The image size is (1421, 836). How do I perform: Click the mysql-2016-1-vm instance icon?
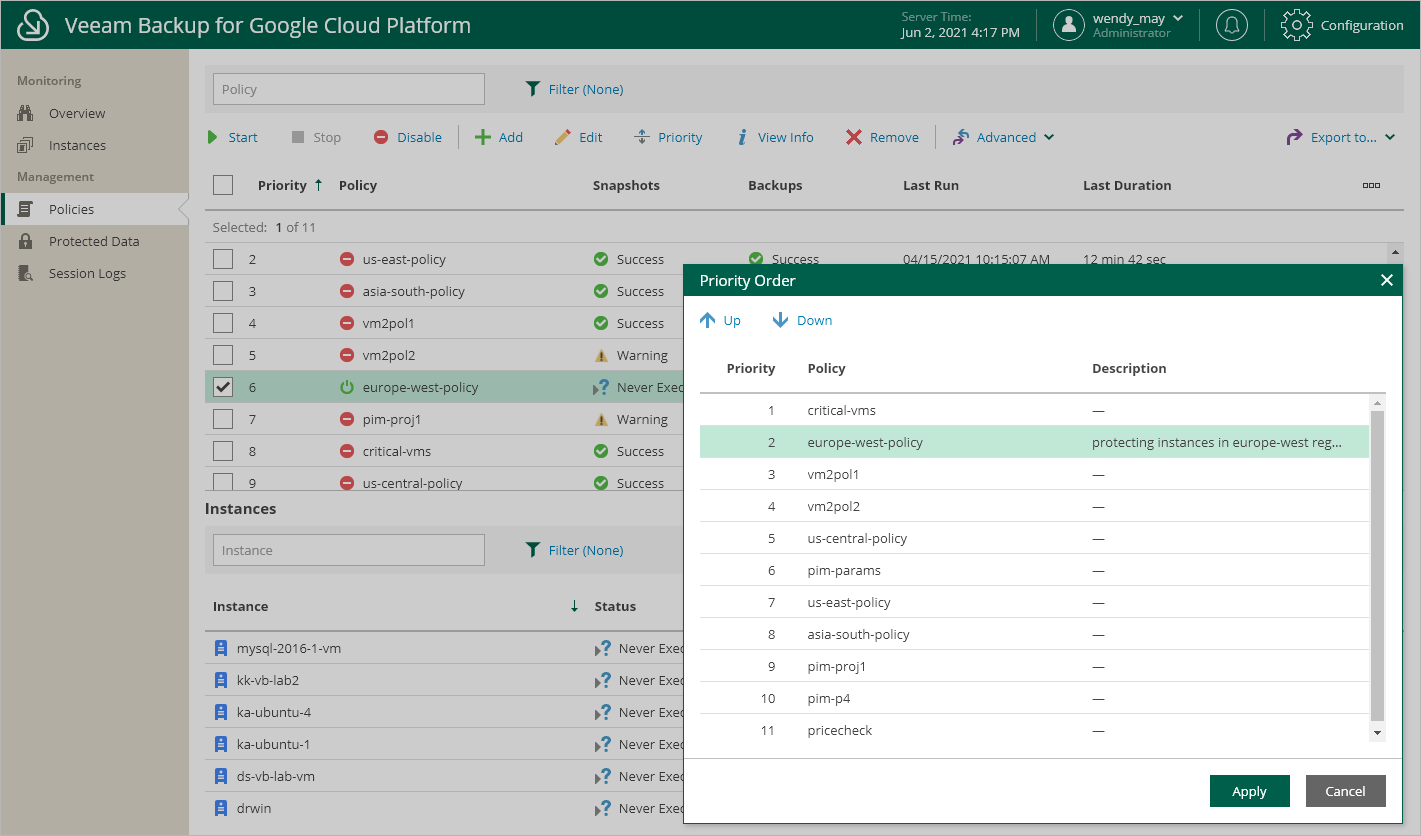[221, 648]
